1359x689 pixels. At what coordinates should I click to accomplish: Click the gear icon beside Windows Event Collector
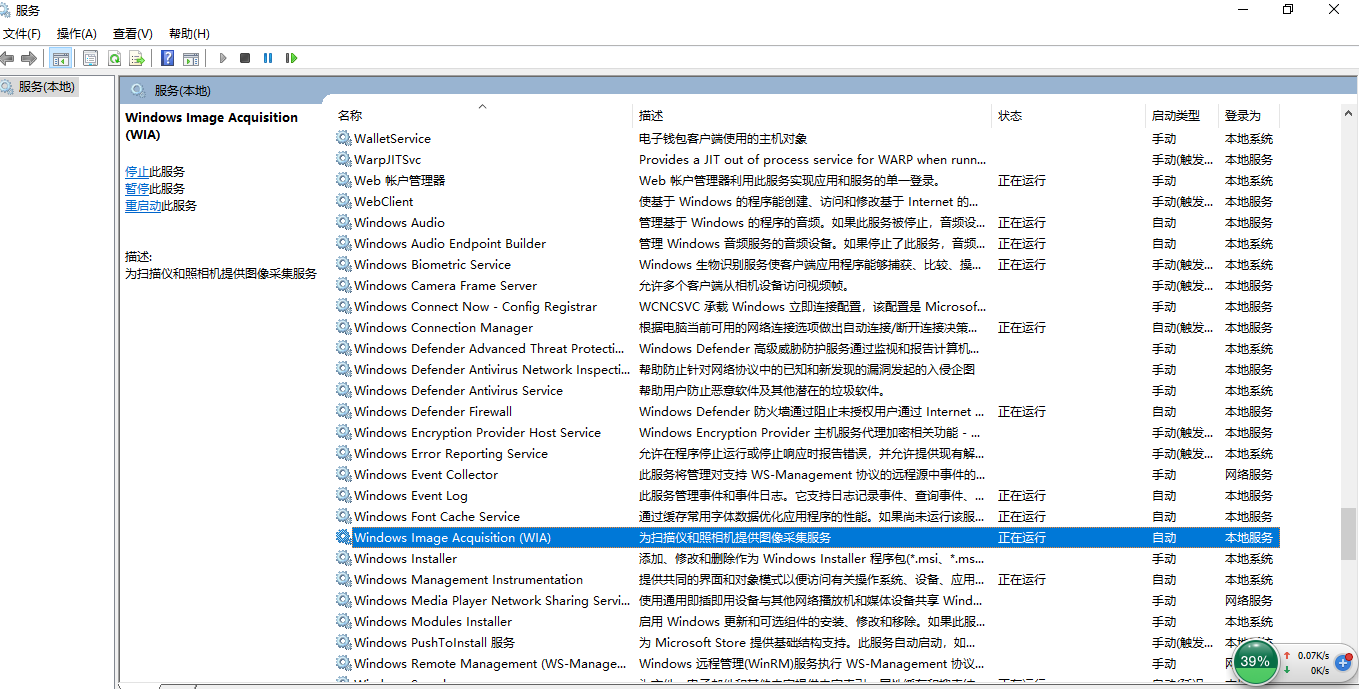(x=344, y=474)
